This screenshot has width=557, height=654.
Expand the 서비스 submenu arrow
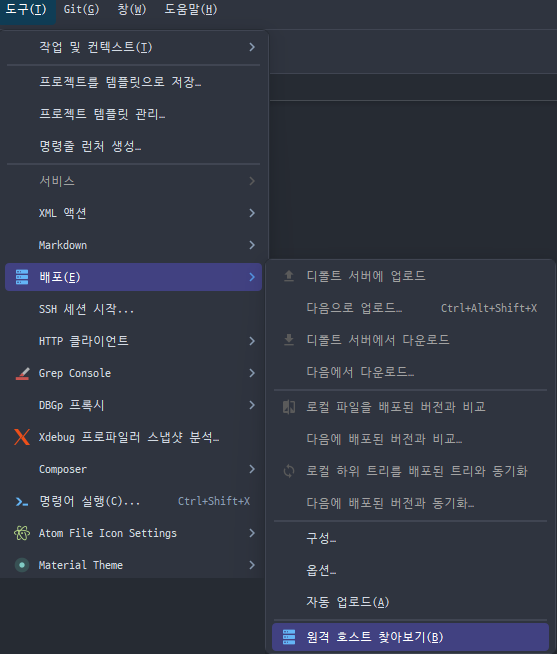coord(252,181)
